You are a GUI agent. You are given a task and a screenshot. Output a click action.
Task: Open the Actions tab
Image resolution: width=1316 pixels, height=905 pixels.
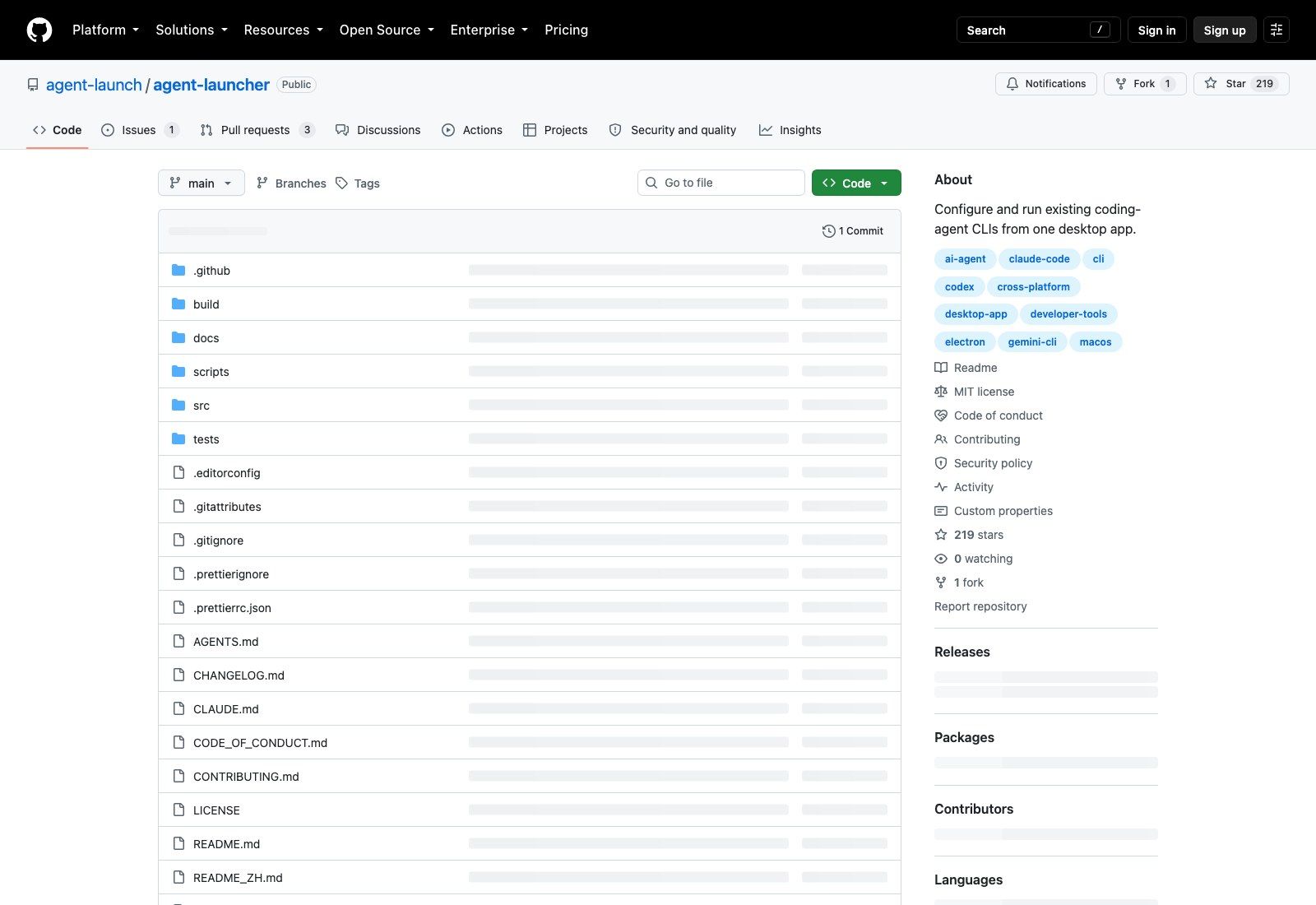[x=472, y=130]
